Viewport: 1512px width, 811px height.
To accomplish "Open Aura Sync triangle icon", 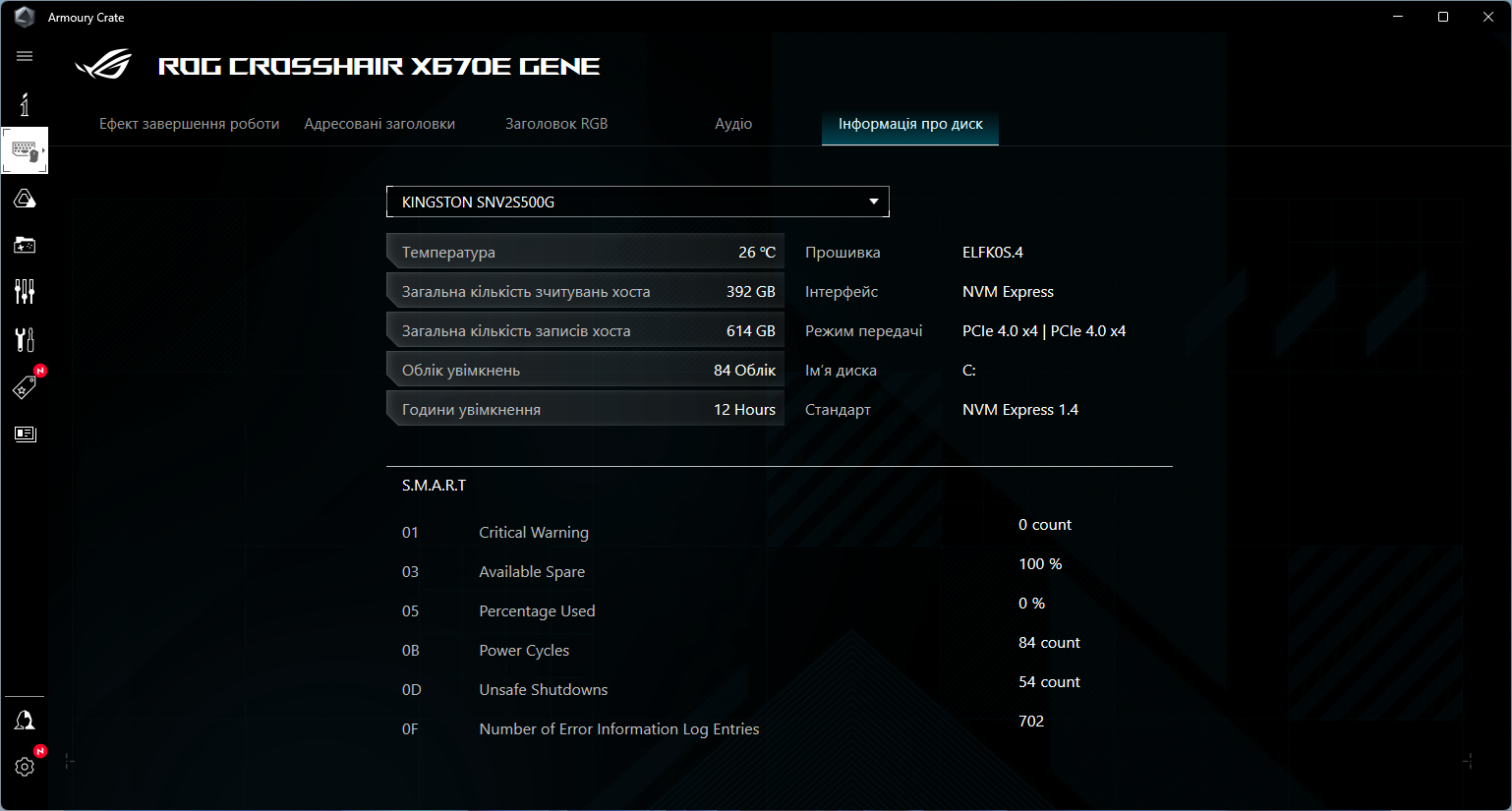I will tap(25, 199).
